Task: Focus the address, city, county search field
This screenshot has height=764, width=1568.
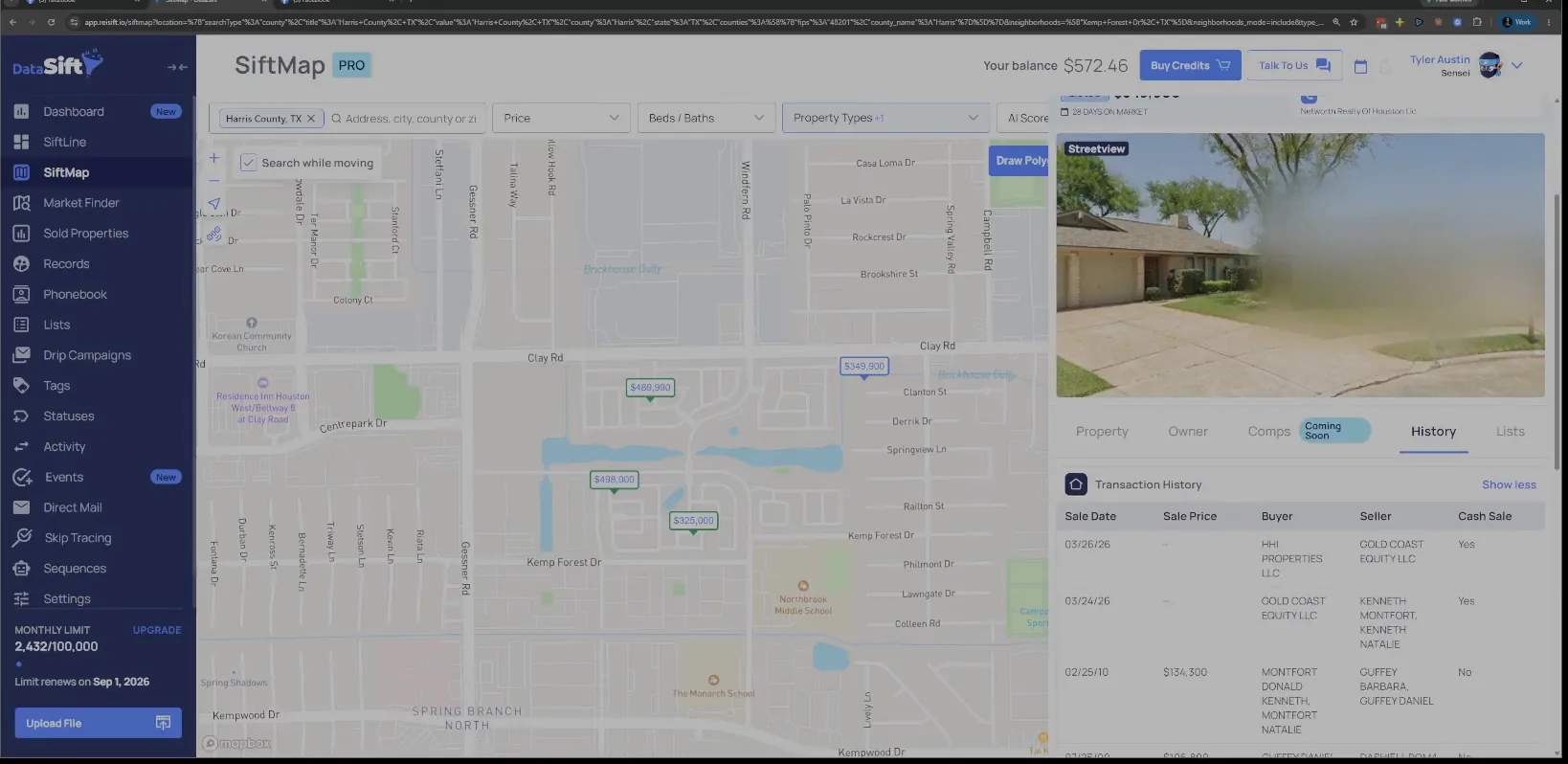Action: [x=410, y=119]
